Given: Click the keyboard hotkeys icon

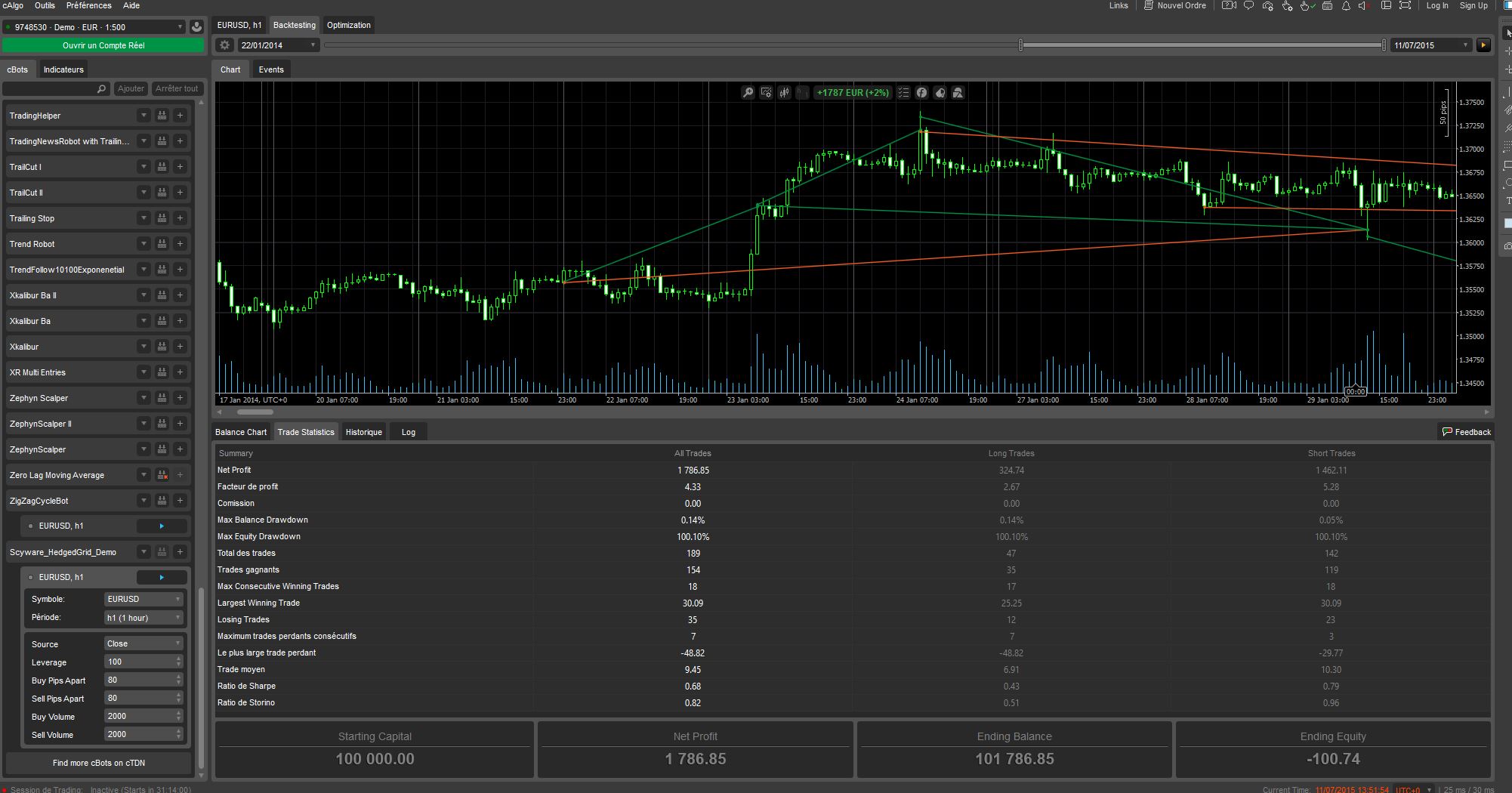Looking at the screenshot, I should click(1327, 5).
